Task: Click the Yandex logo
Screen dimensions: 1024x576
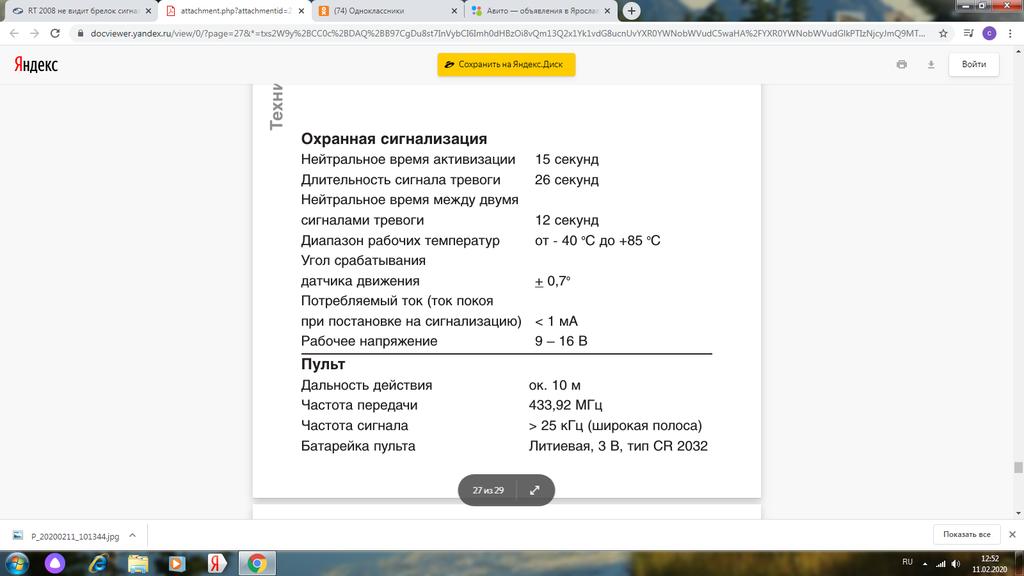Action: pos(36,65)
